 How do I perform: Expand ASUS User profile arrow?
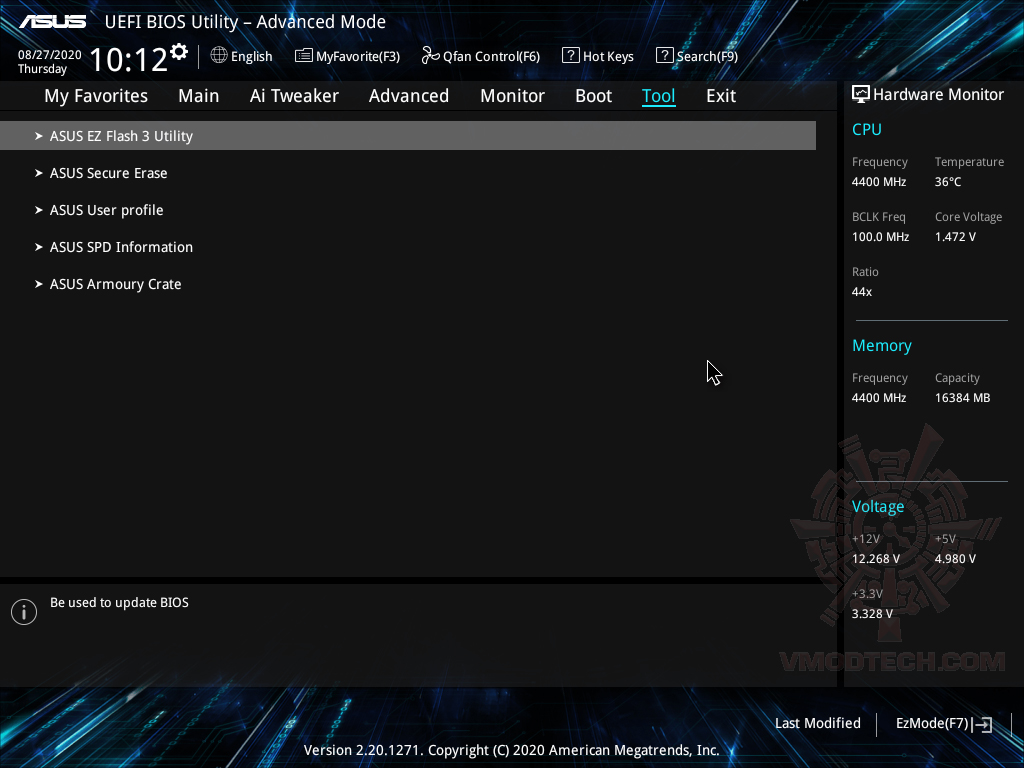click(39, 210)
